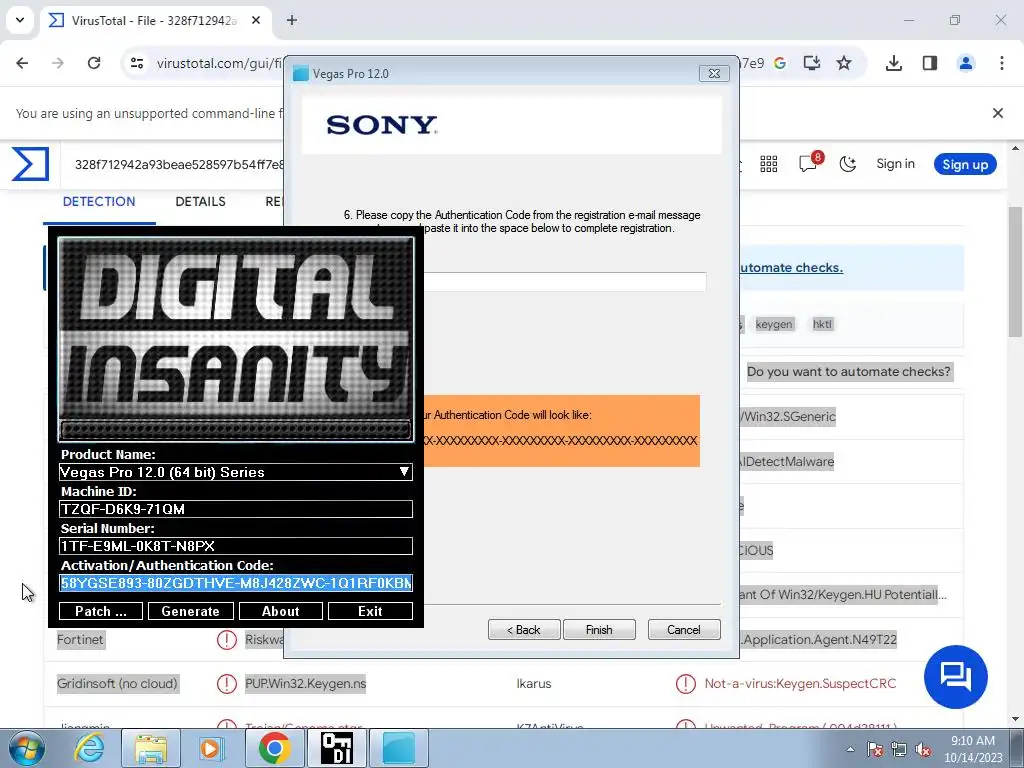1024x768 pixels.
Task: Open Chrome side panel icon
Action: [x=930, y=63]
